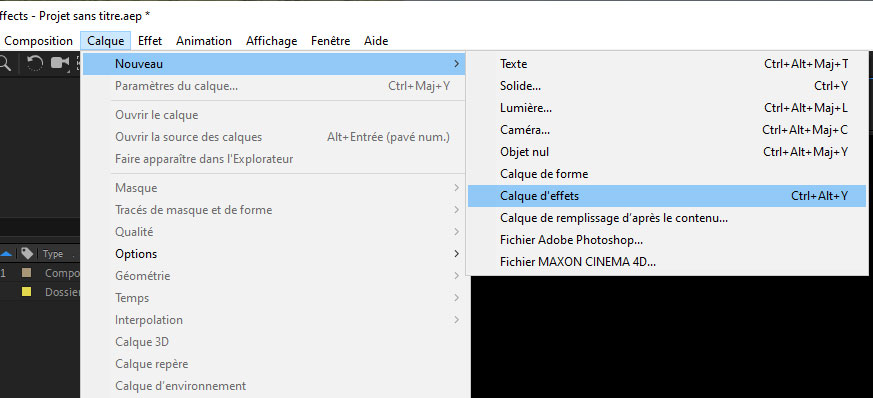Click the blue sort arrow in project panel
The image size is (873, 398).
click(x=6, y=254)
